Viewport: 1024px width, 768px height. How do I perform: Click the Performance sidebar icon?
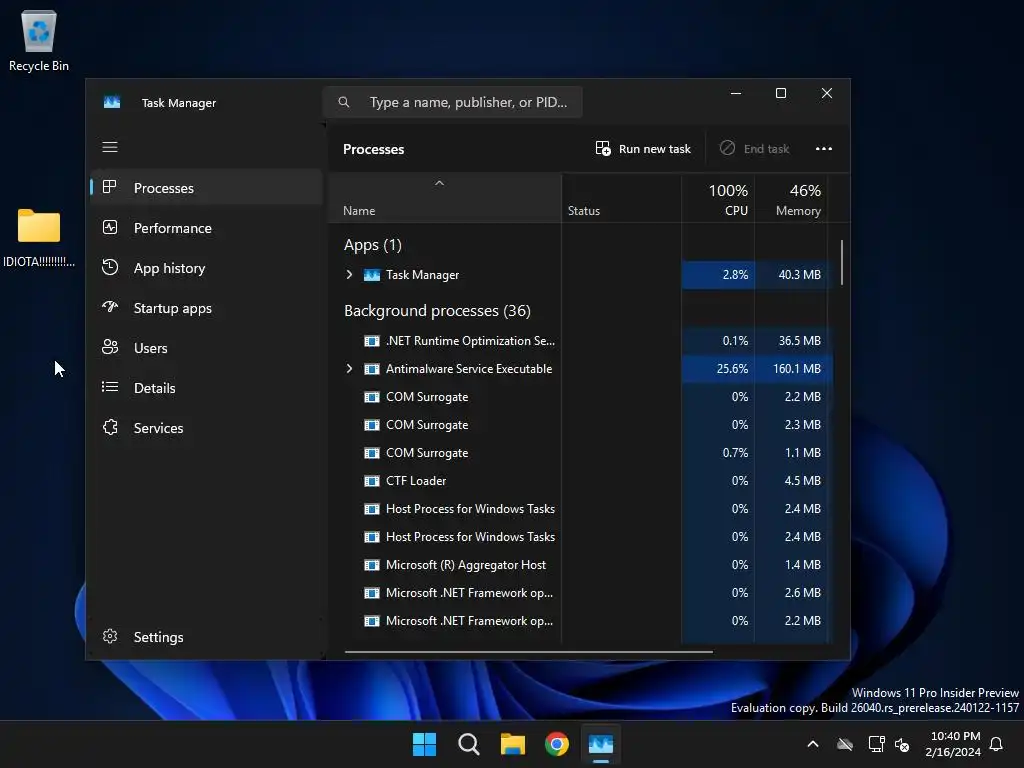point(110,227)
